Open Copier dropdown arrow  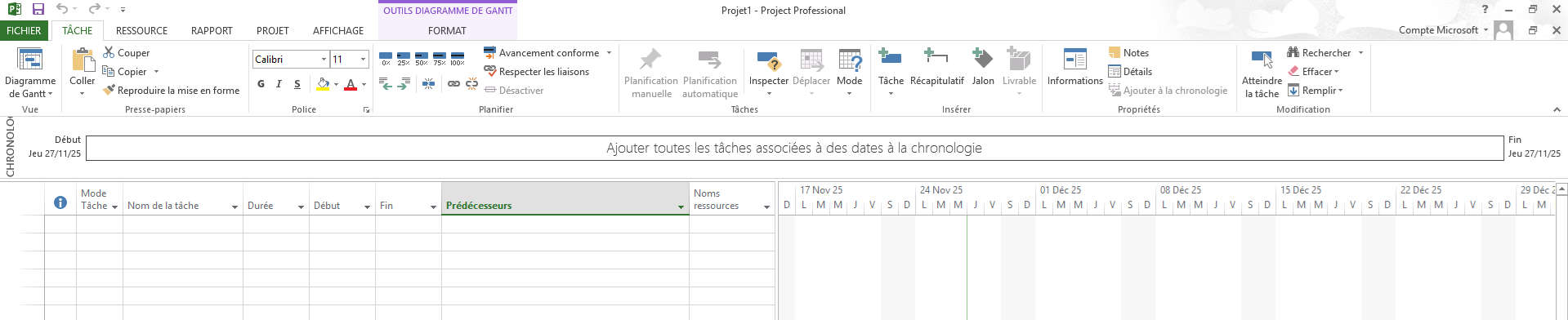[156, 71]
